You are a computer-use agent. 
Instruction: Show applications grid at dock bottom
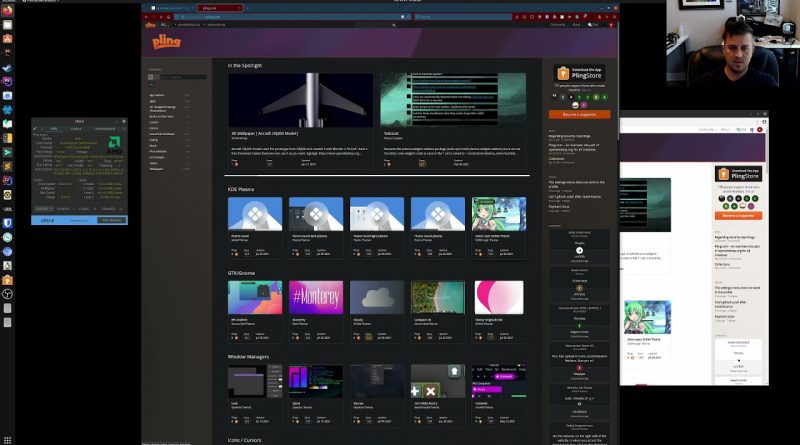[x=8, y=440]
